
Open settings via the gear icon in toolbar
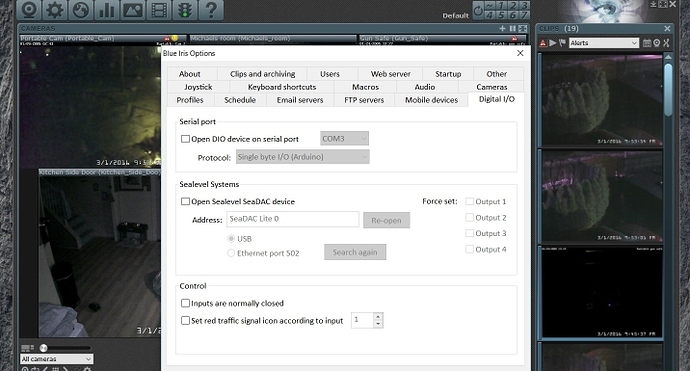tap(55, 10)
